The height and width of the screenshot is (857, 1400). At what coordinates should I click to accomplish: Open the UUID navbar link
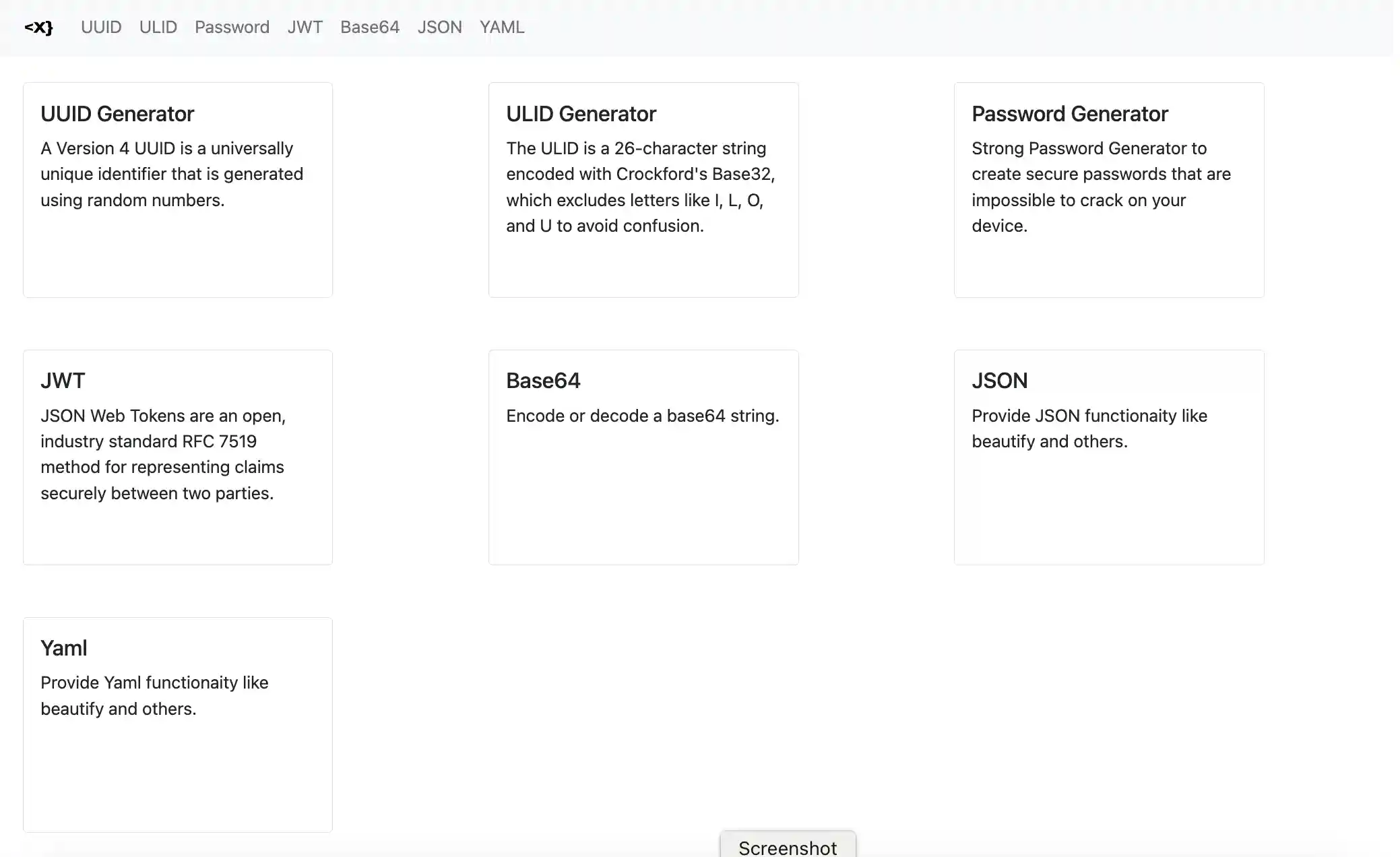pyautogui.click(x=101, y=28)
